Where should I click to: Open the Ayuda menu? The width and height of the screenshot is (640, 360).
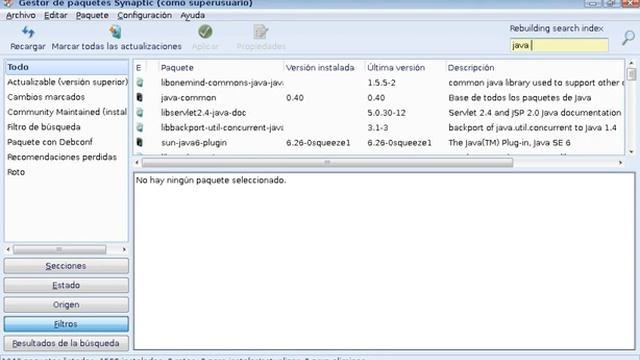193,16
